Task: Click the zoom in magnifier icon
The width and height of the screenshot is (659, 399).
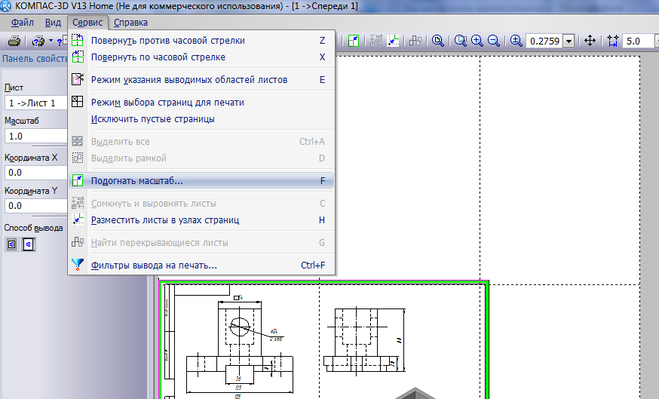Action: (x=477, y=41)
